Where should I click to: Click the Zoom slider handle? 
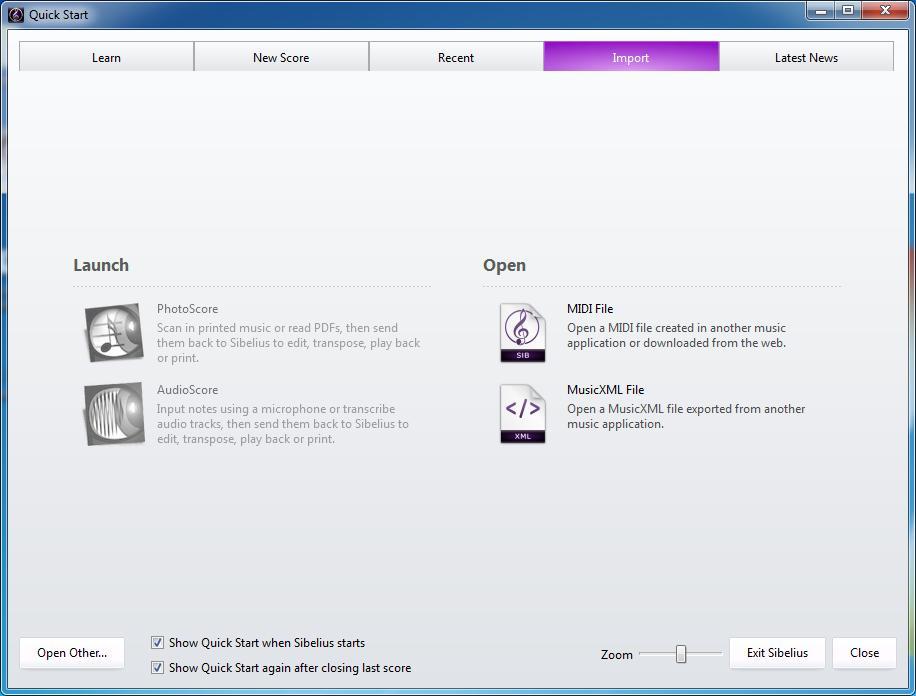point(681,653)
